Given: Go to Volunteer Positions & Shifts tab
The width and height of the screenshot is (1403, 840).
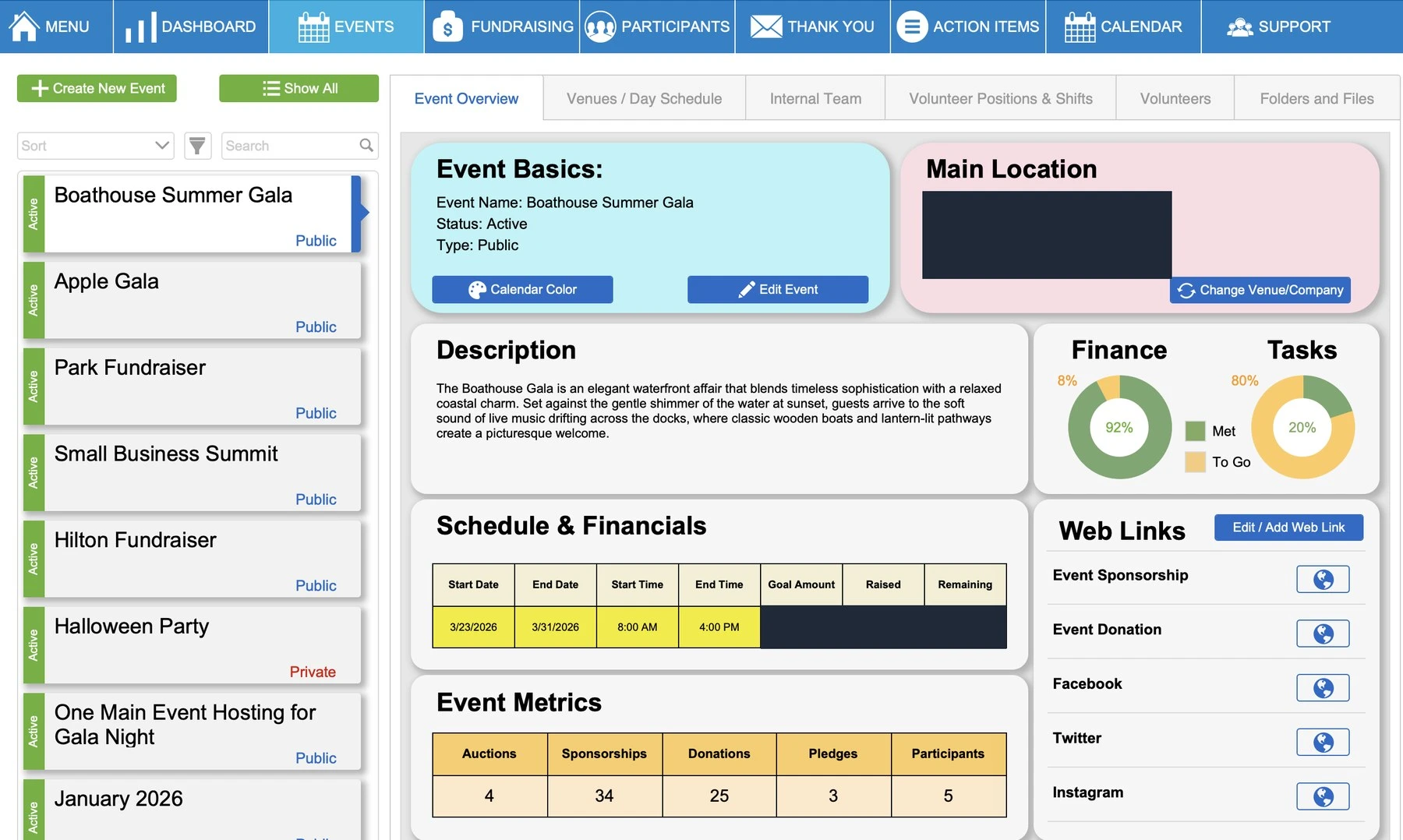Looking at the screenshot, I should point(1001,99).
